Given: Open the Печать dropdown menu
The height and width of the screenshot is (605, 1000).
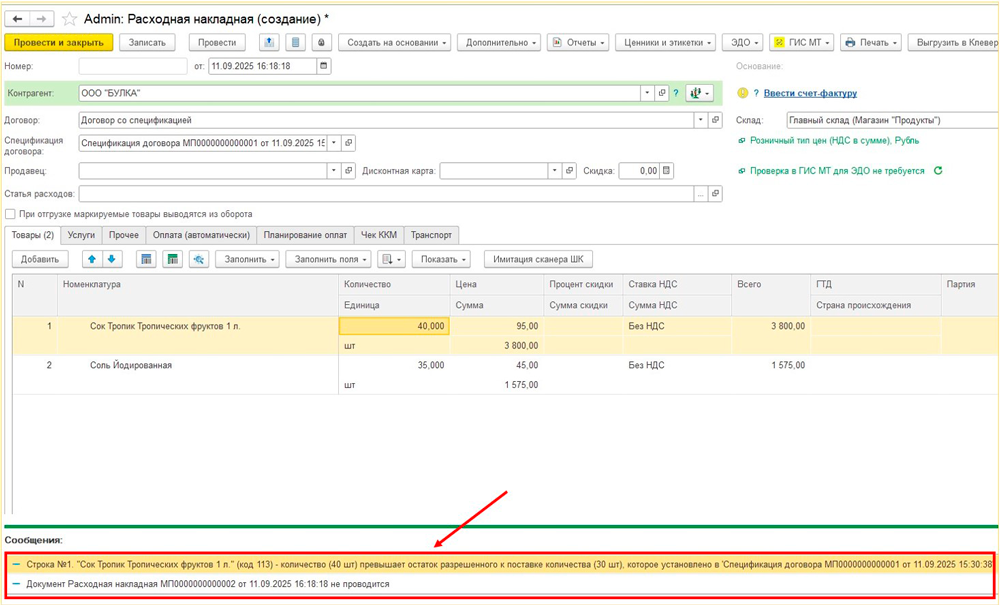Looking at the screenshot, I should click(x=870, y=42).
